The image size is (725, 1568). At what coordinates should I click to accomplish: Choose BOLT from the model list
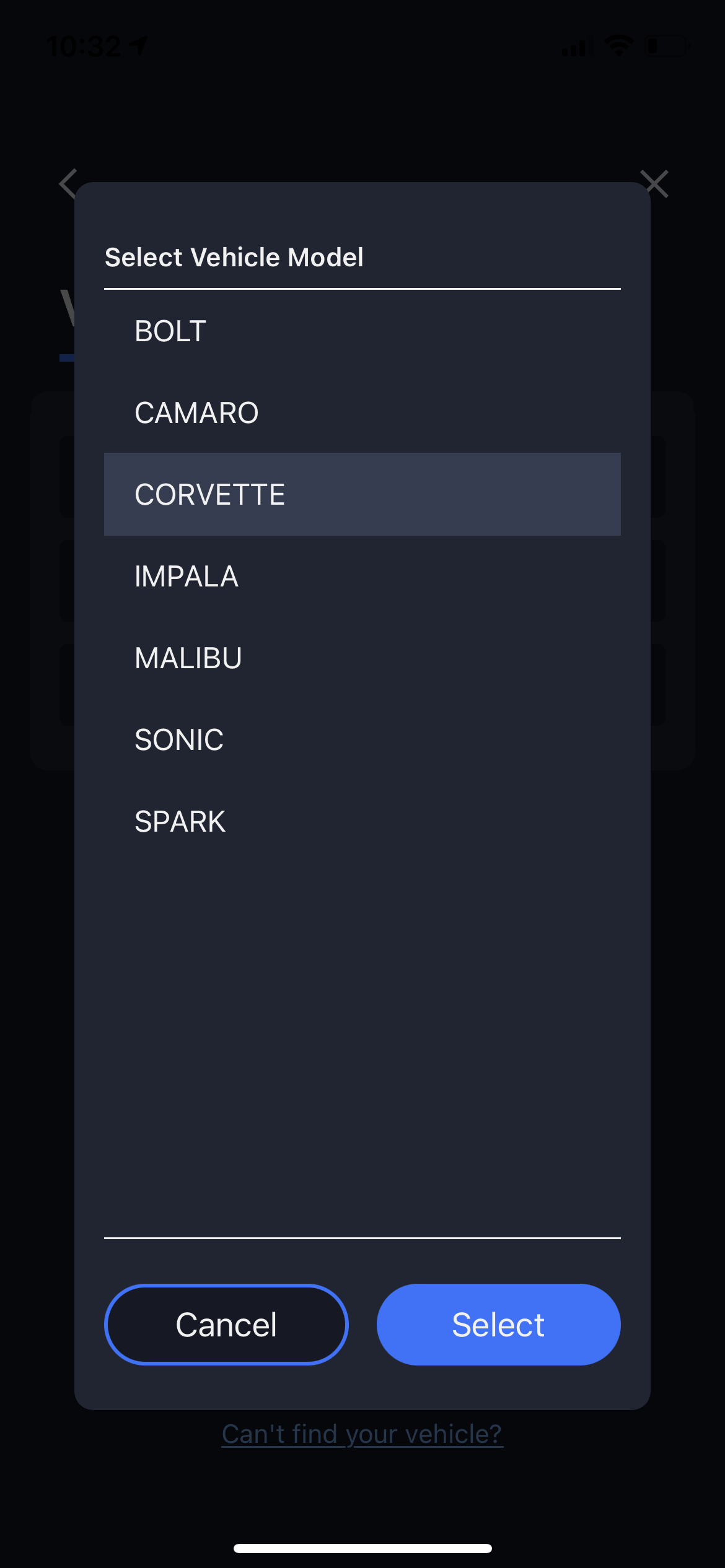pos(362,331)
